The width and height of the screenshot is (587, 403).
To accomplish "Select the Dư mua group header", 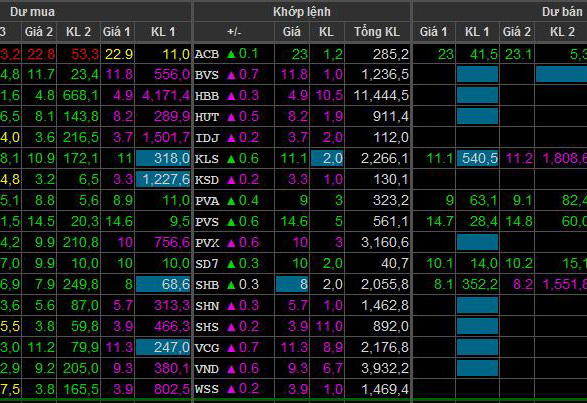I will [x=33, y=12].
